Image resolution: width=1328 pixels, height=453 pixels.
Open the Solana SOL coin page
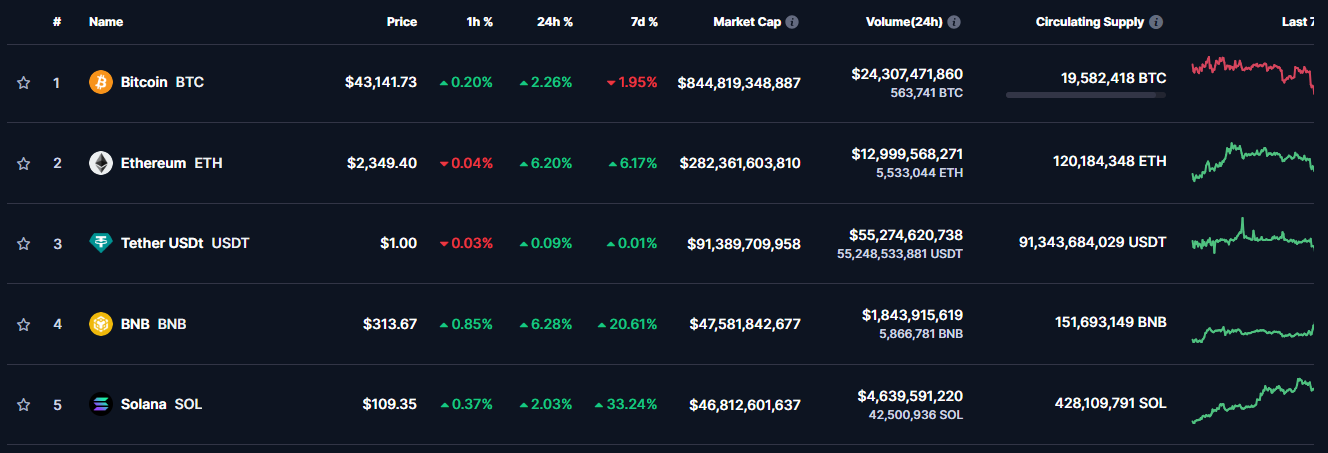(161, 404)
